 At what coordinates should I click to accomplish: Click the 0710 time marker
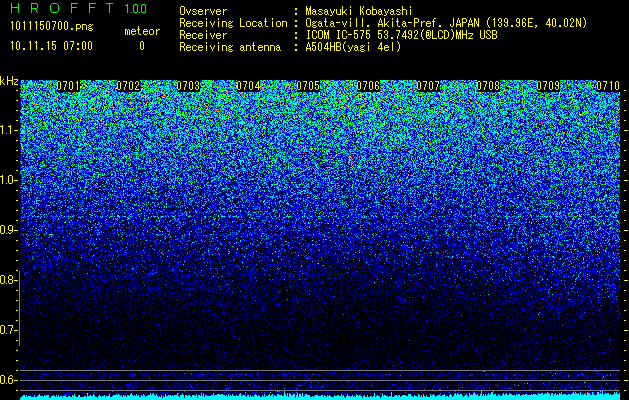(608, 86)
